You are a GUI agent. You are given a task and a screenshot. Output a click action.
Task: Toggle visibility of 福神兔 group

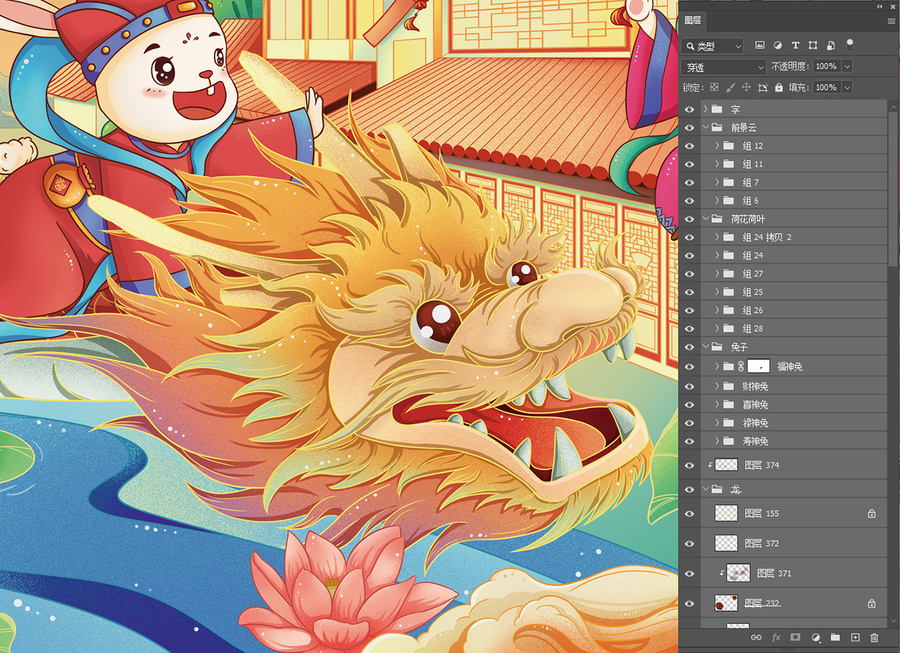[x=689, y=366]
